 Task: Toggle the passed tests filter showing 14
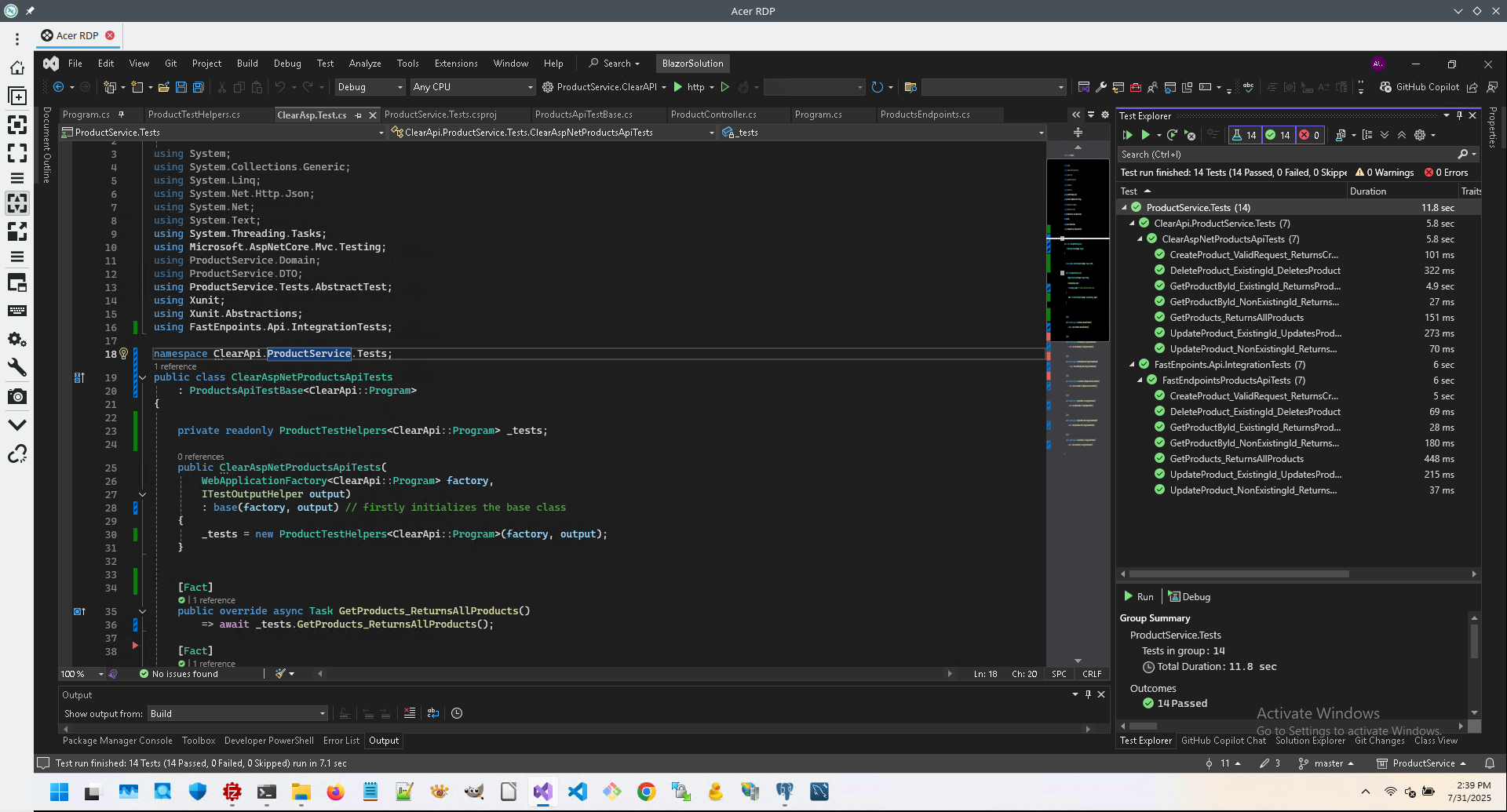tap(1278, 135)
